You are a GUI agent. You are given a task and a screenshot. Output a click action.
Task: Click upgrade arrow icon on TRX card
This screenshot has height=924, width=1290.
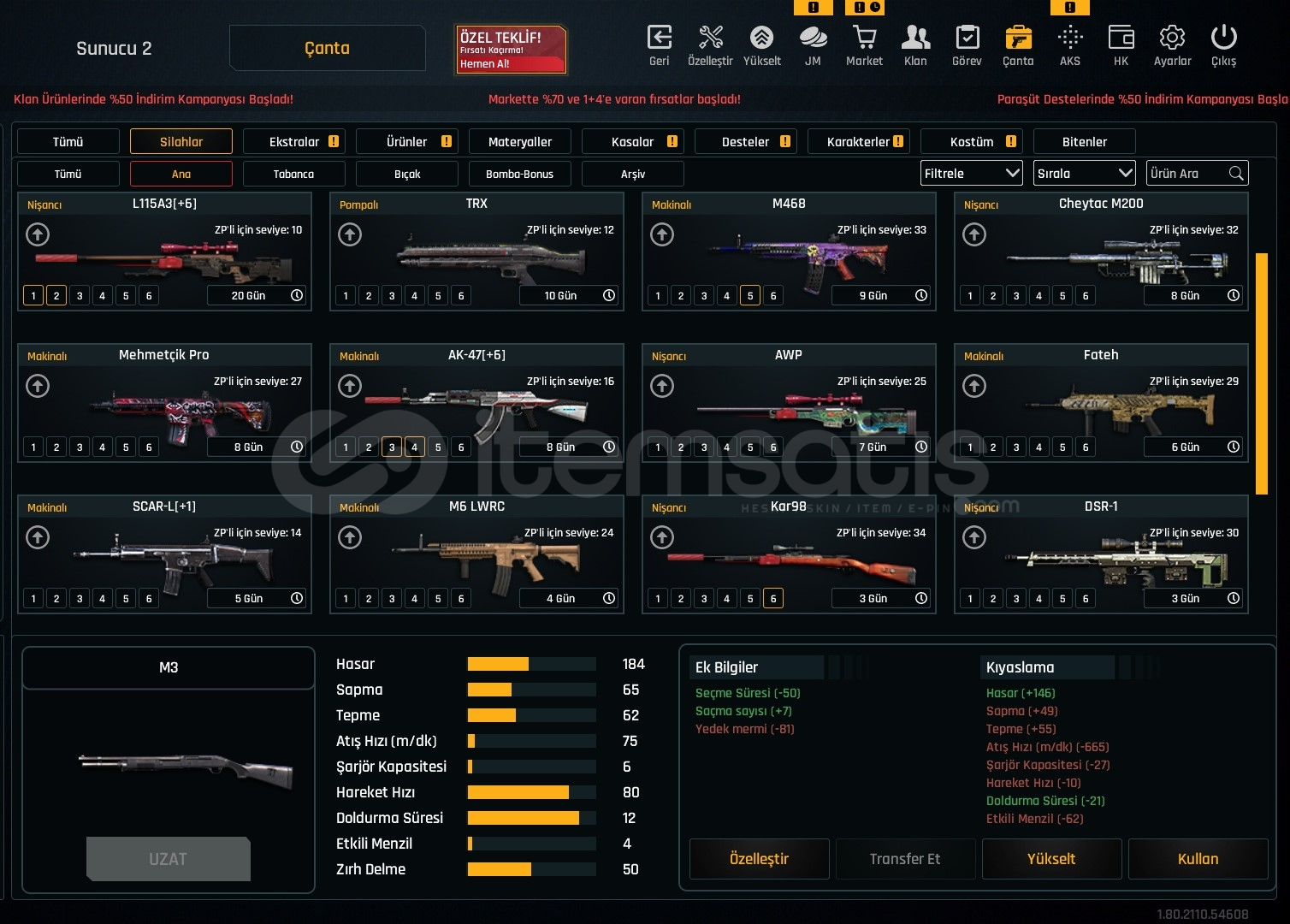(x=350, y=234)
